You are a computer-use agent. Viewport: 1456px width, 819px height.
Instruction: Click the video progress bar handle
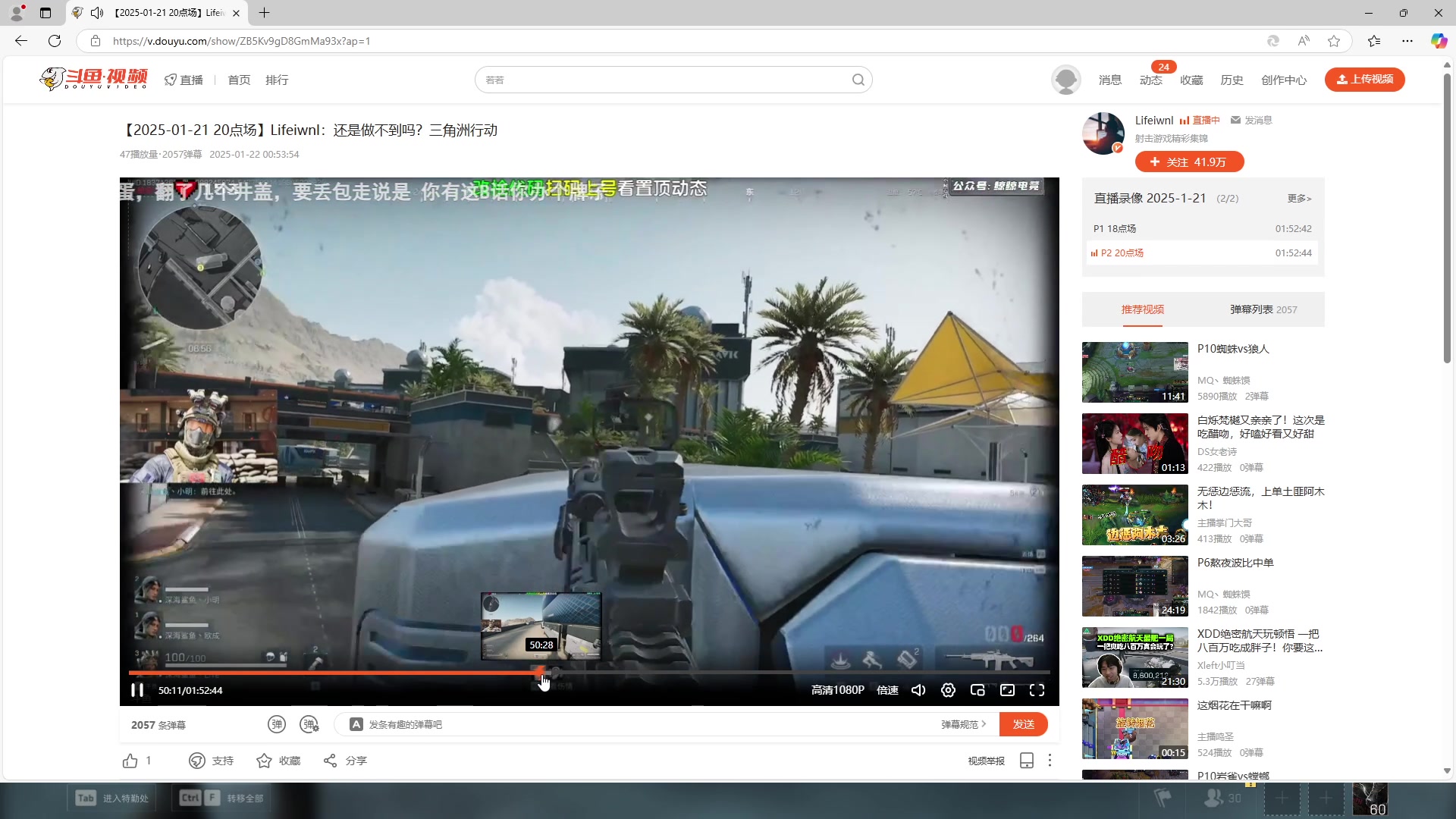[538, 672]
